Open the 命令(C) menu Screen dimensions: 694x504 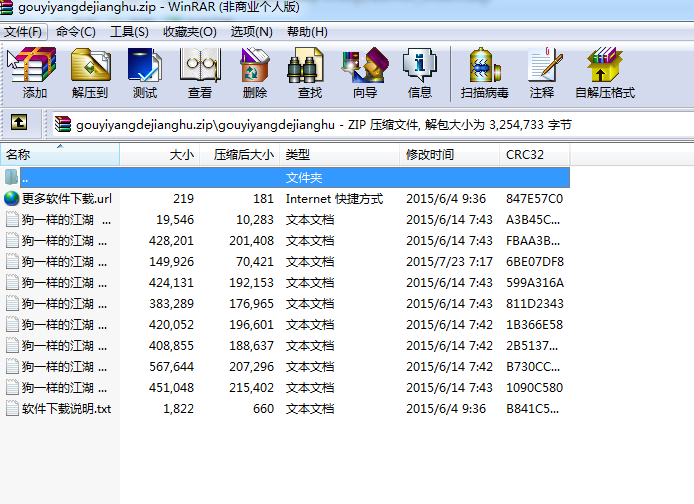[x=76, y=32]
